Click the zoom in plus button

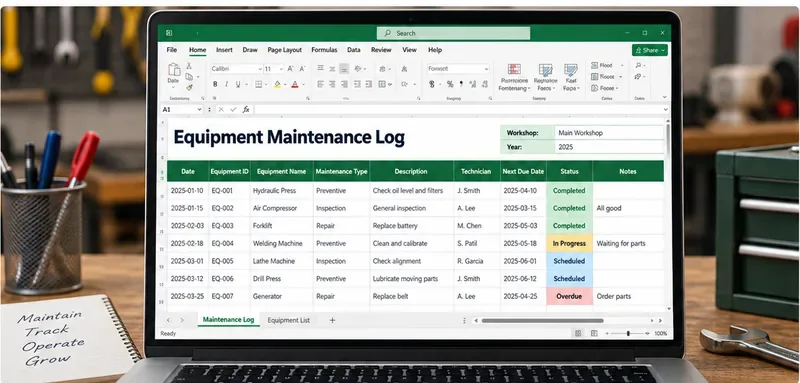pyautogui.click(x=647, y=334)
